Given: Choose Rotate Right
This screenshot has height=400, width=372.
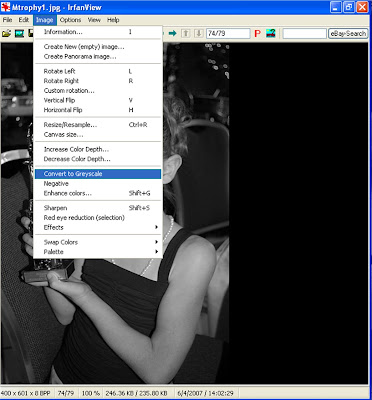Looking at the screenshot, I should 98,81.
